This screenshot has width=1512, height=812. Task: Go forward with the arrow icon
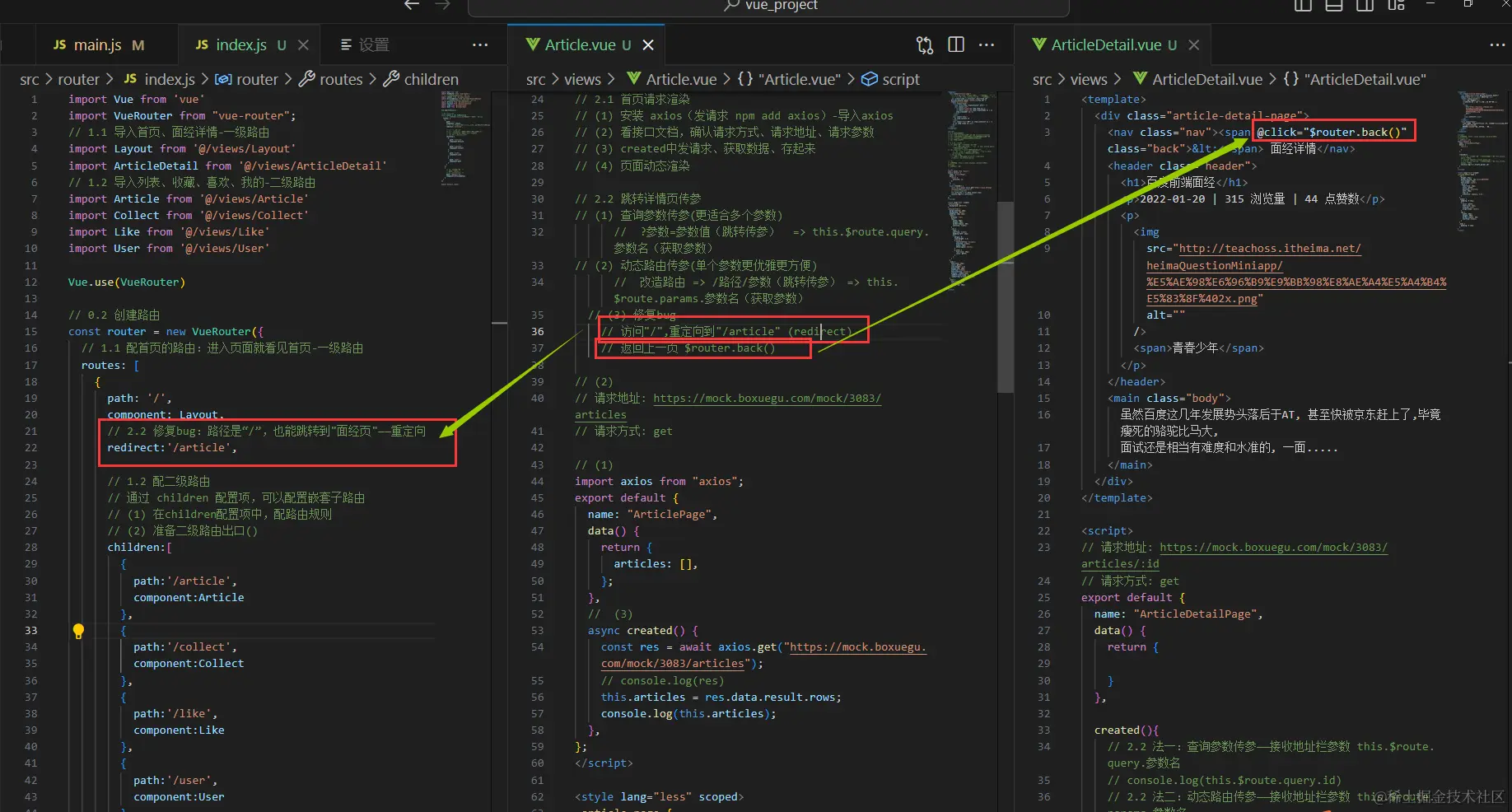(442, 5)
